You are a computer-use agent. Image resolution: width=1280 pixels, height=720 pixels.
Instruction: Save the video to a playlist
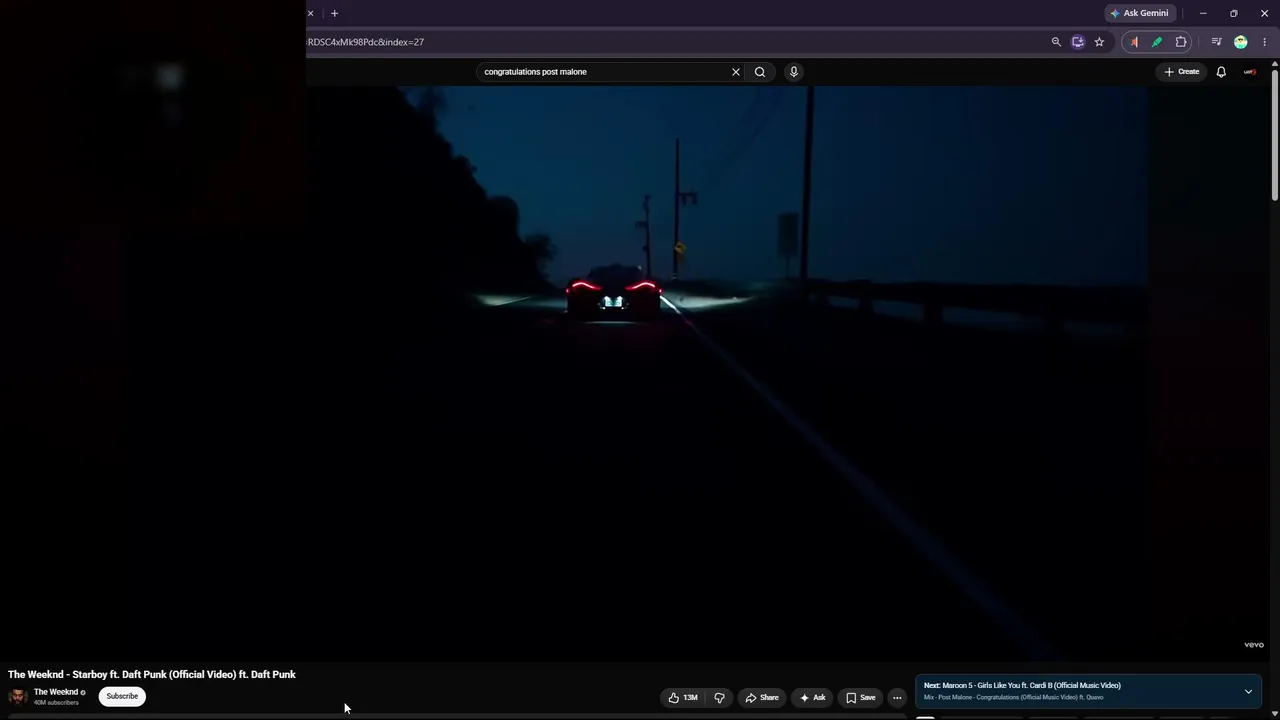coord(860,698)
